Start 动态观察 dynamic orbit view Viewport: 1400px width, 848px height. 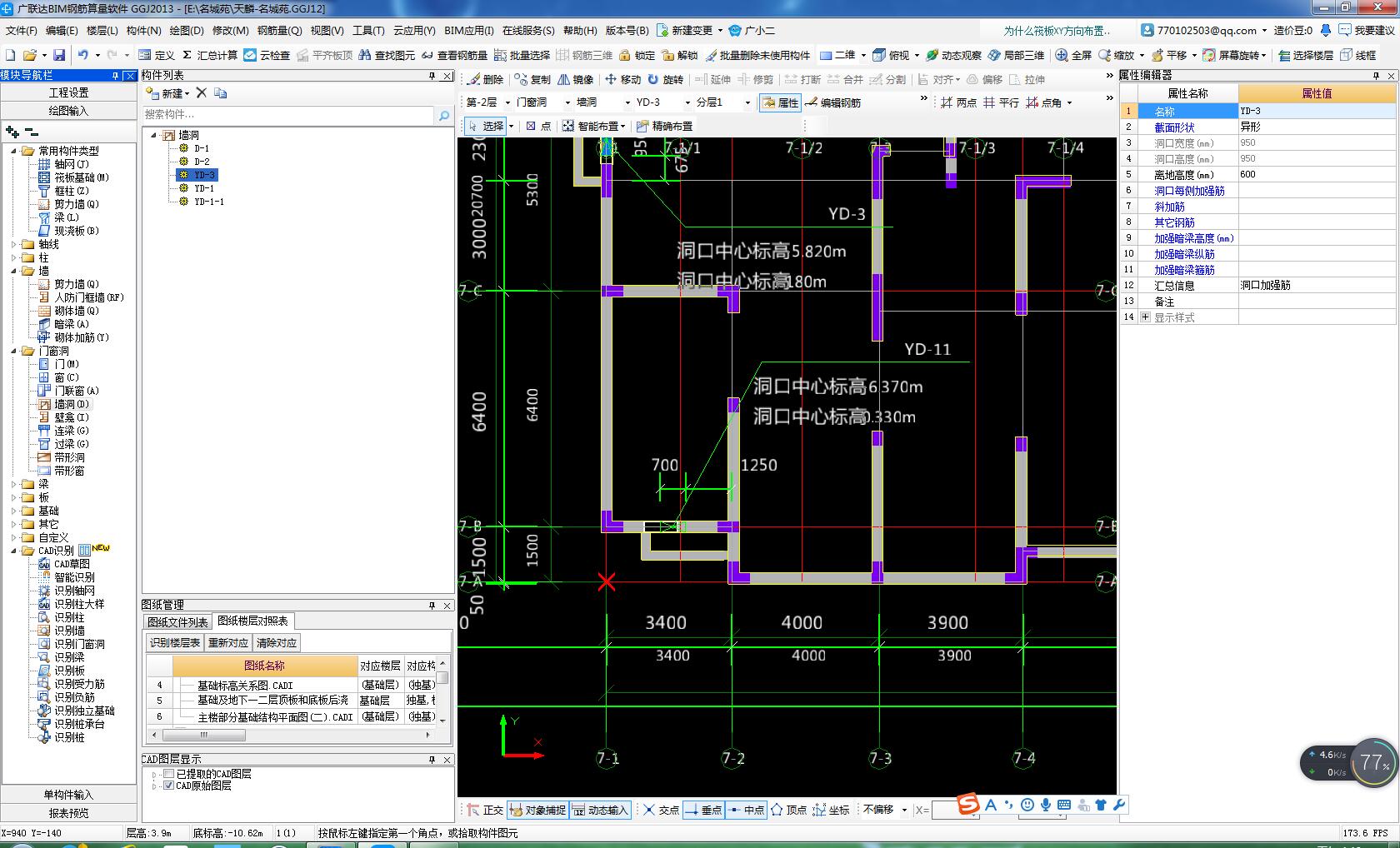[x=953, y=55]
